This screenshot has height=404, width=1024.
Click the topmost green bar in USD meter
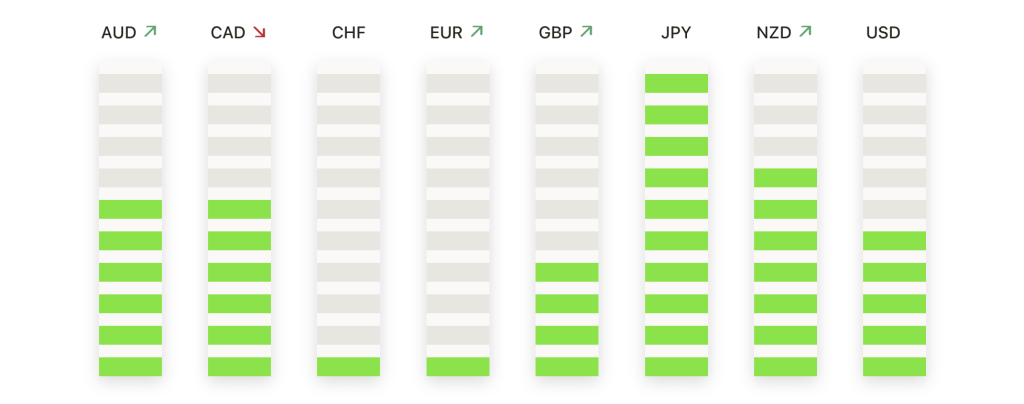pyautogui.click(x=894, y=241)
